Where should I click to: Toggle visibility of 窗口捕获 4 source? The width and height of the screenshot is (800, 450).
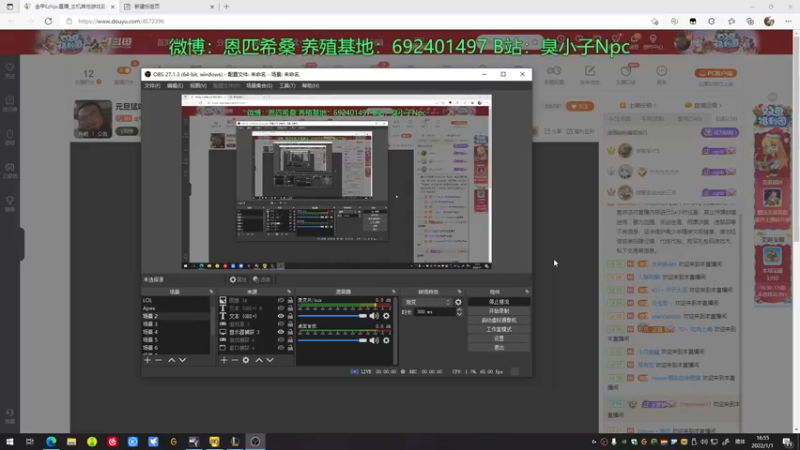(x=281, y=348)
